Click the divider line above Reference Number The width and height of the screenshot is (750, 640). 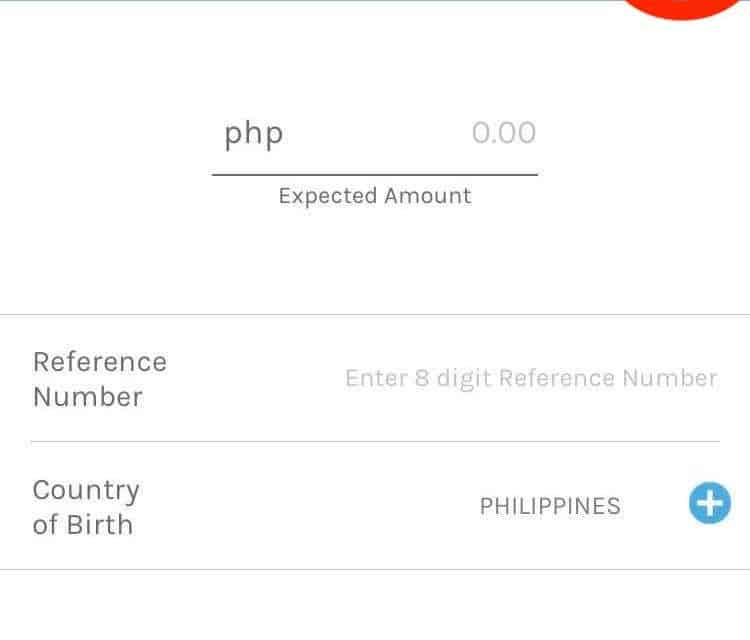pos(374,315)
